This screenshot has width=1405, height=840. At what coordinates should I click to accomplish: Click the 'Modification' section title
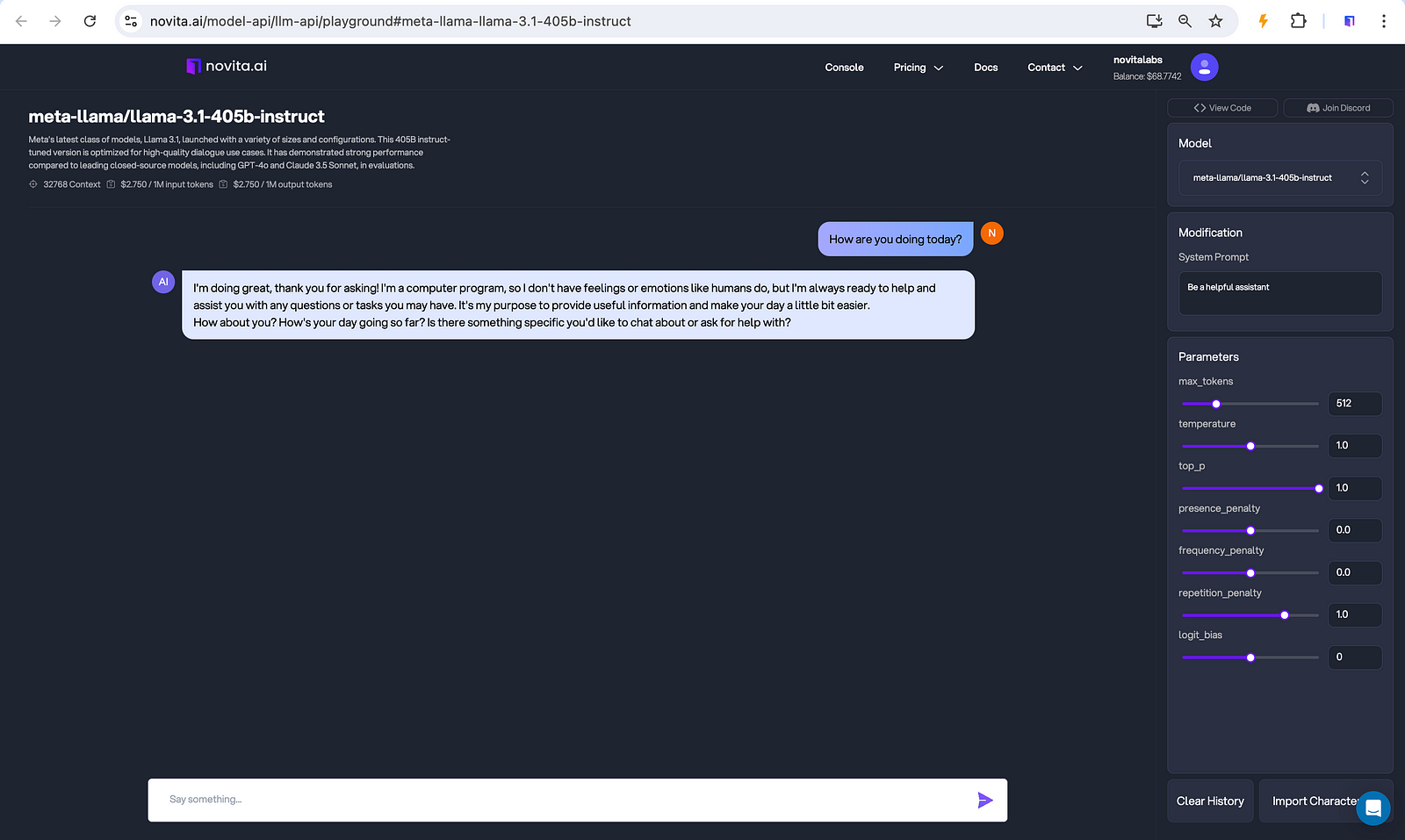tap(1210, 233)
